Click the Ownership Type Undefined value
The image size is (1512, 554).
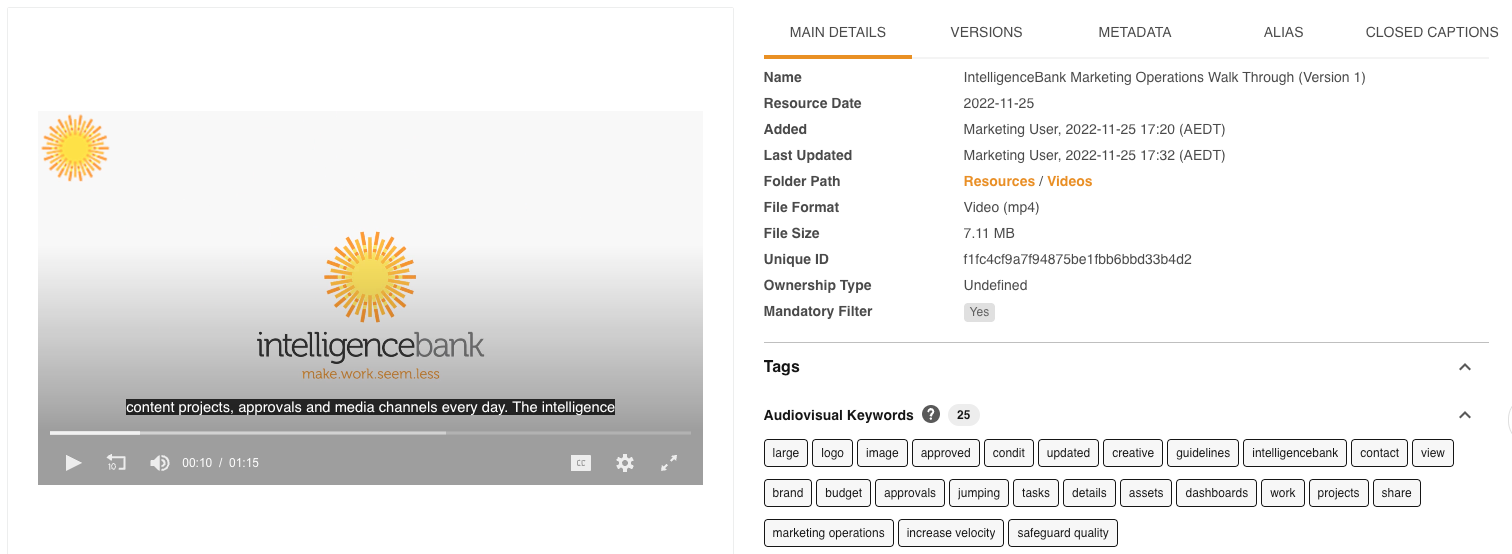pos(995,285)
